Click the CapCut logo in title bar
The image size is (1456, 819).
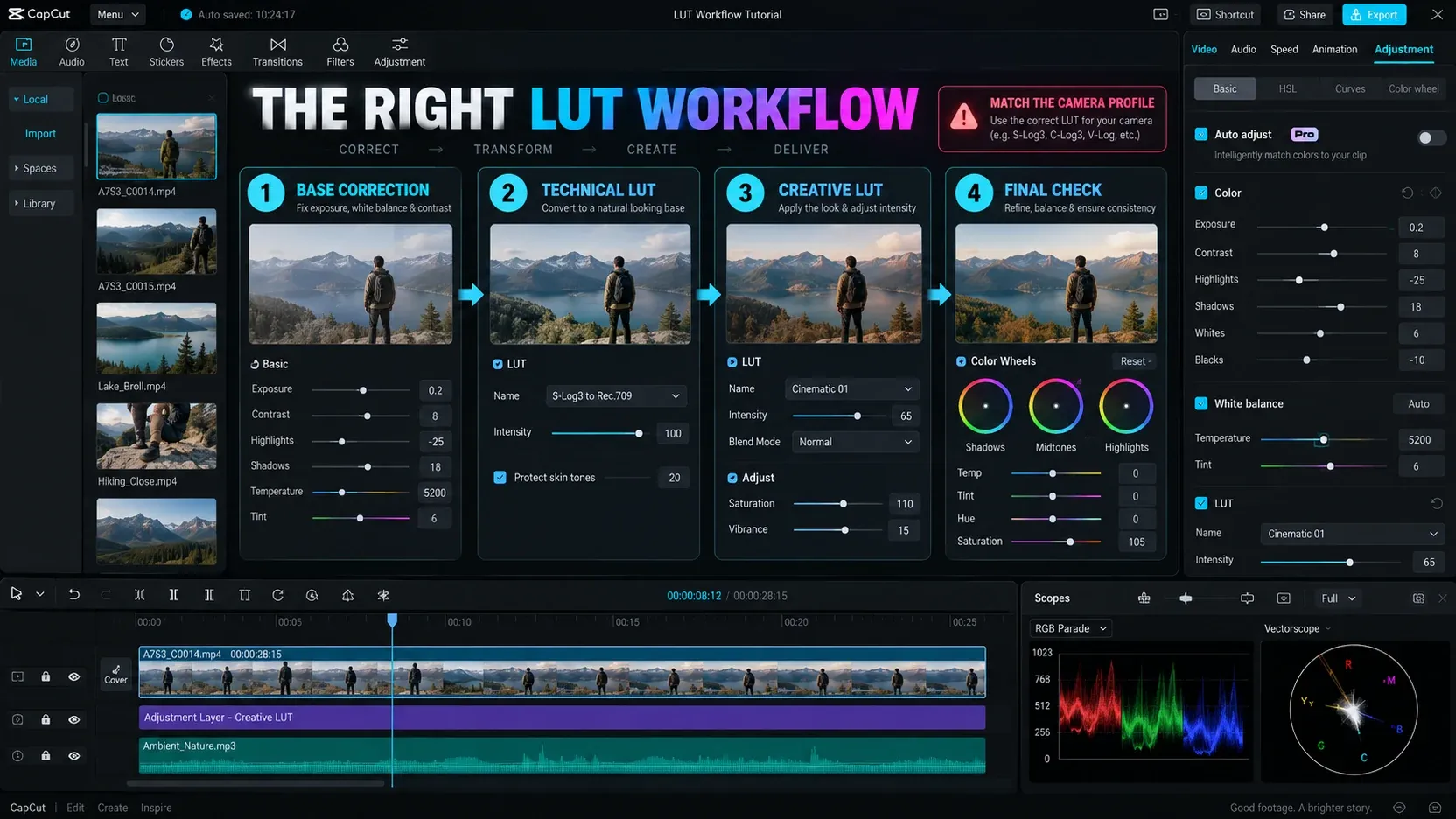point(39,14)
